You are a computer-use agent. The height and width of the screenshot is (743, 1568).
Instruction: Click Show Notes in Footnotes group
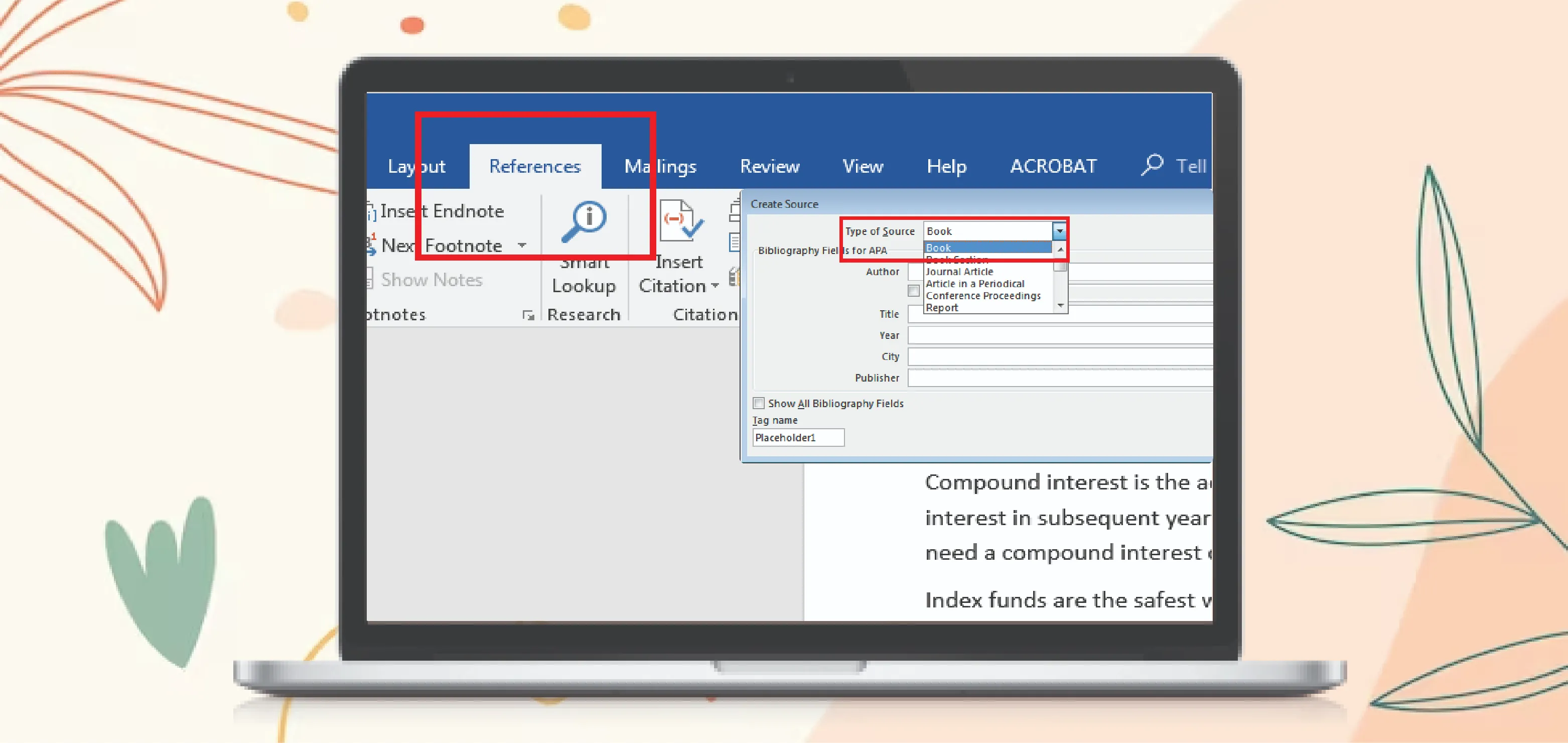pos(432,280)
